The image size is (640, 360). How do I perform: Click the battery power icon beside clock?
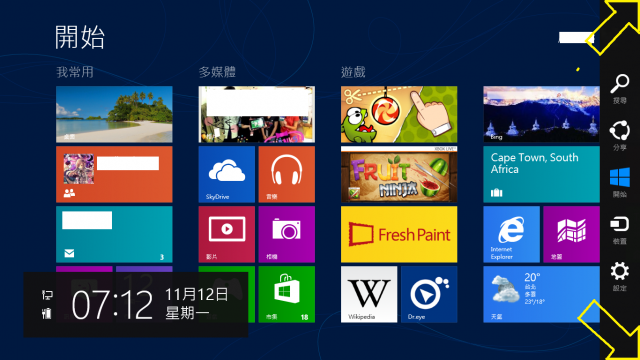click(x=47, y=313)
